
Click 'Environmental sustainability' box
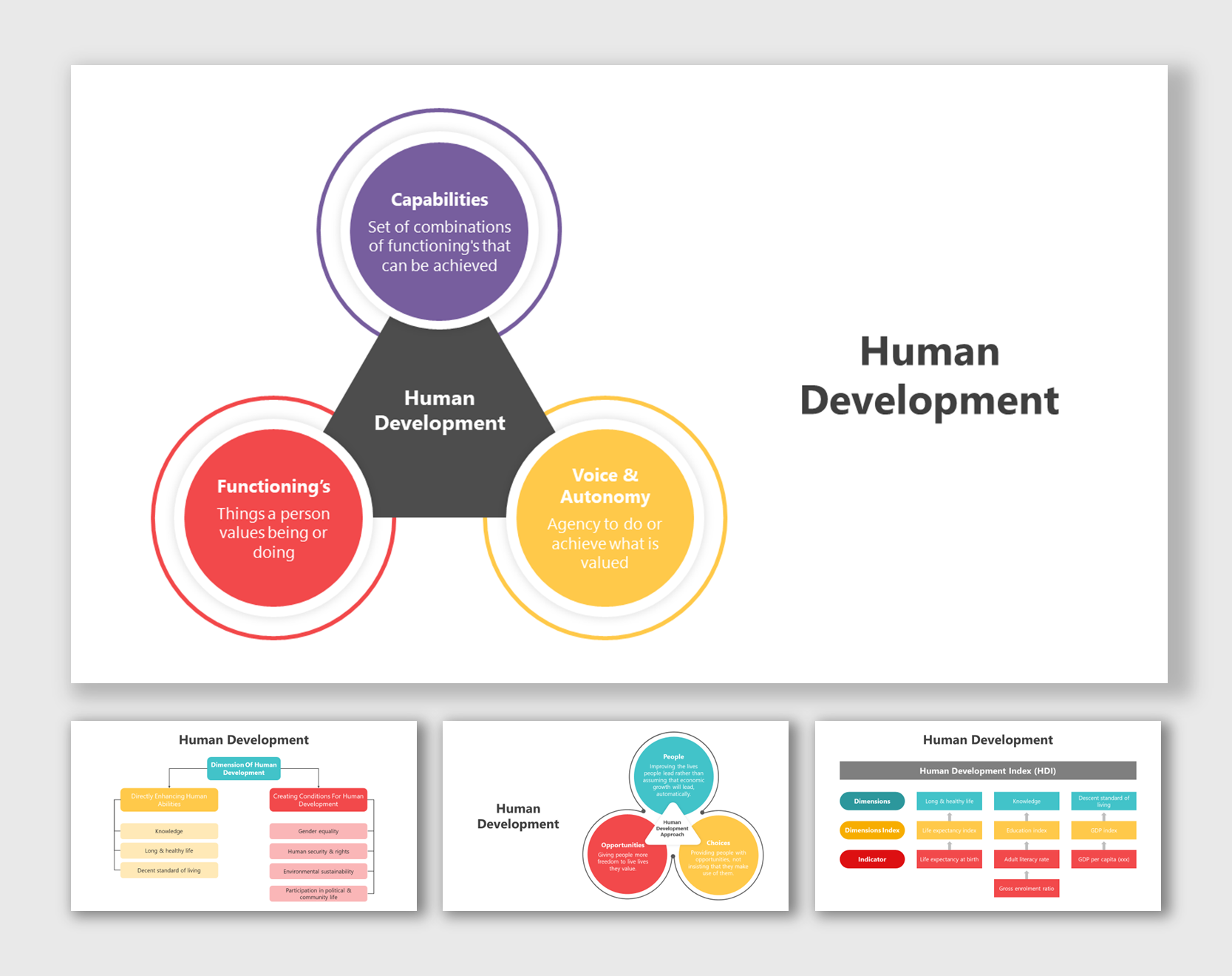click(x=319, y=872)
